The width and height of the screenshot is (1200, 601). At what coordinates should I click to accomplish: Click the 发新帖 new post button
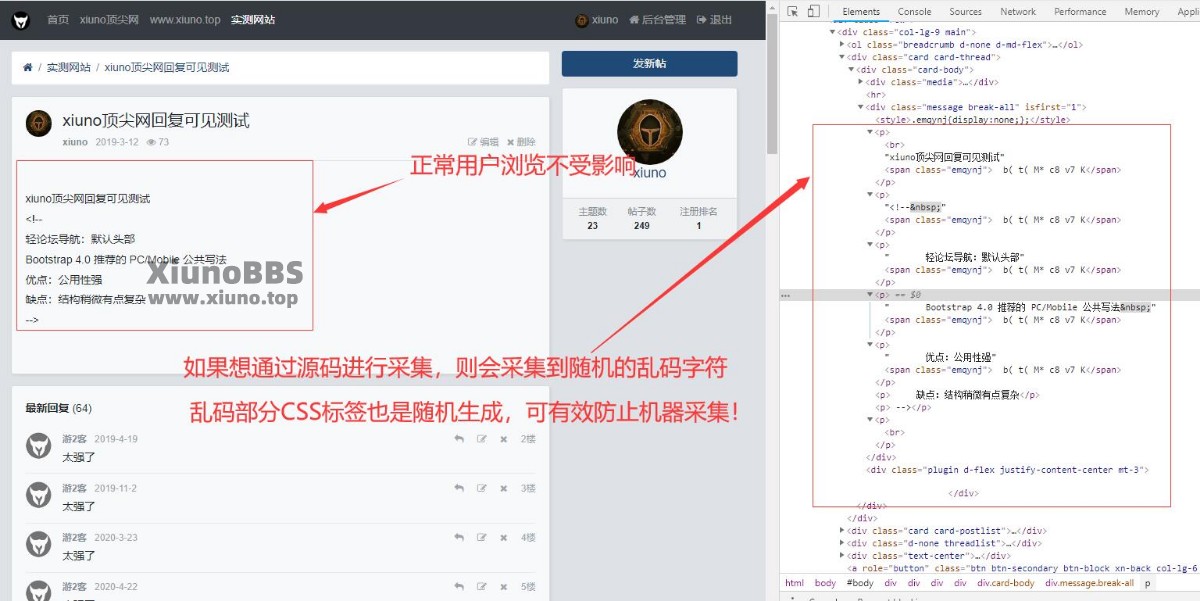(x=649, y=64)
